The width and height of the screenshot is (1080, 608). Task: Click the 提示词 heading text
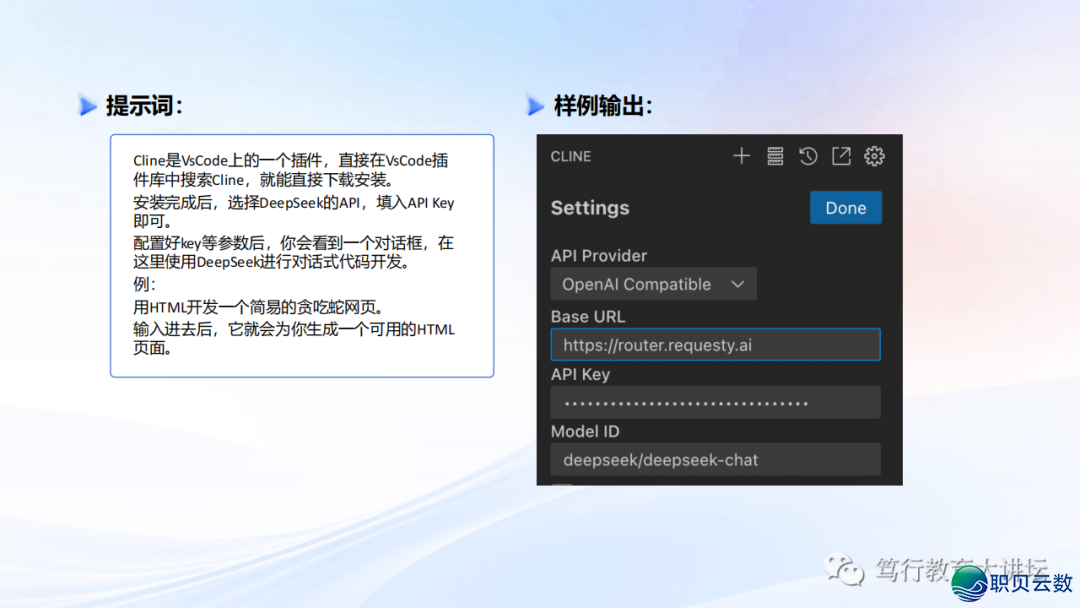[144, 106]
